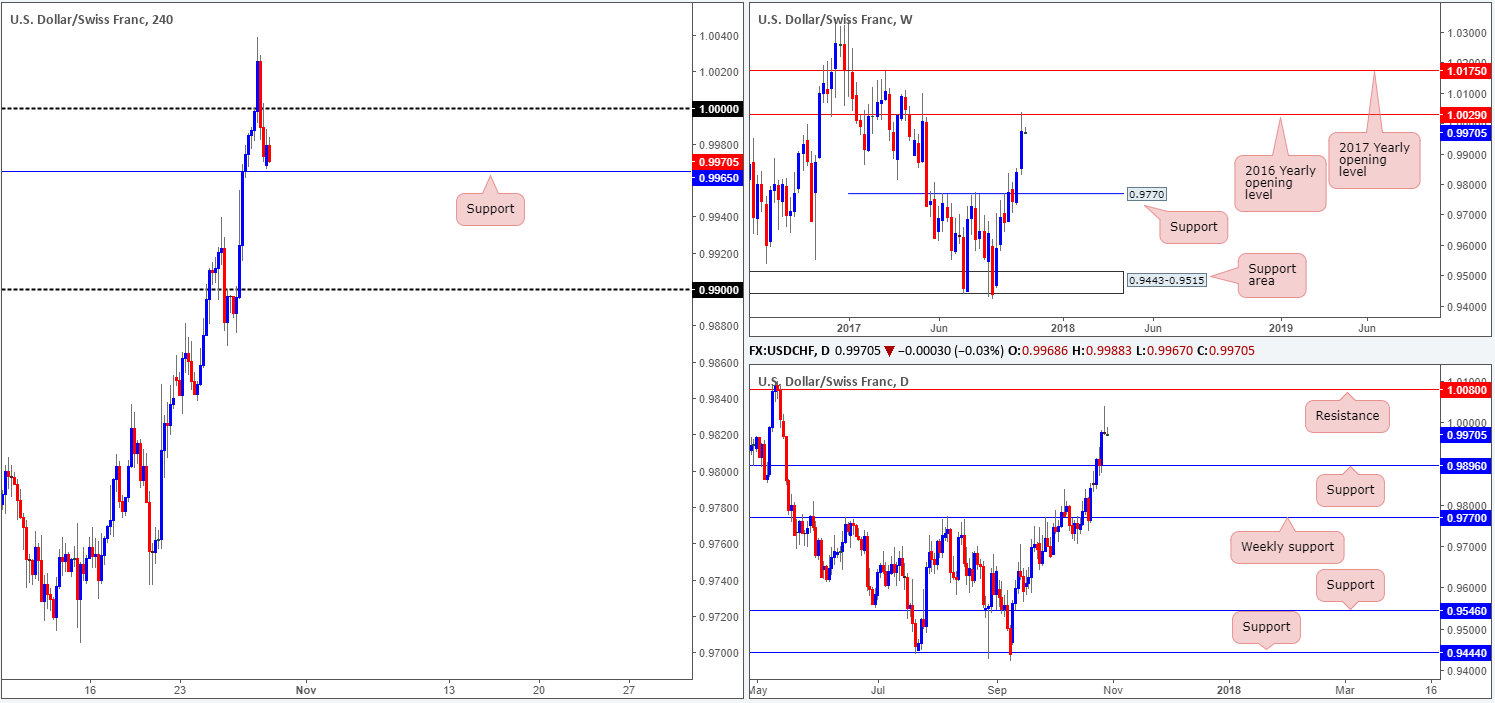Click the 0.98200 value on the 240 chart price axis
The height and width of the screenshot is (703, 1495).
(x=719, y=435)
